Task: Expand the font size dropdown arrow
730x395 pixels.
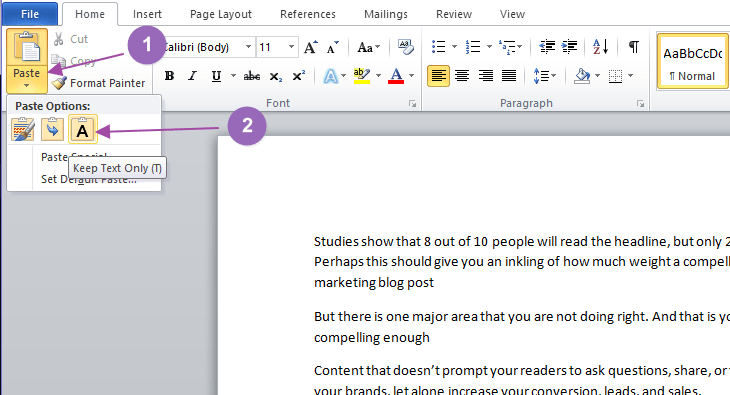Action: (291, 47)
